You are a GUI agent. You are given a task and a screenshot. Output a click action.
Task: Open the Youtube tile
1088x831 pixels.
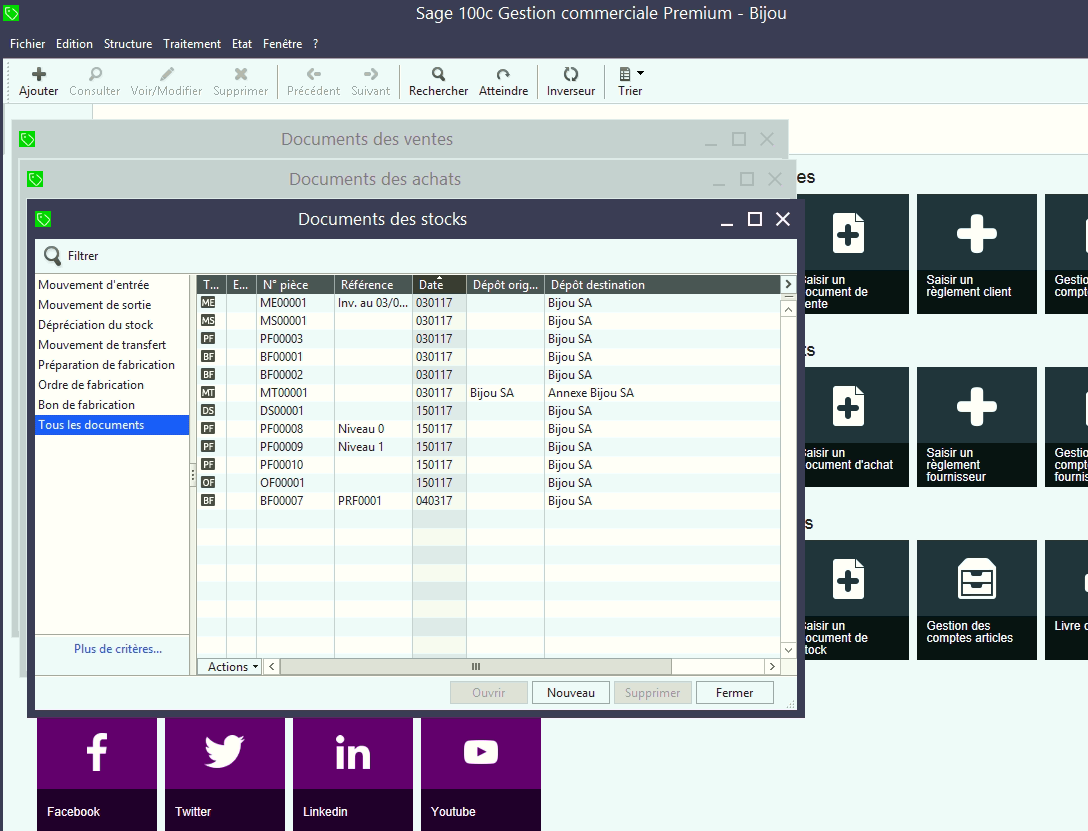[x=481, y=774]
